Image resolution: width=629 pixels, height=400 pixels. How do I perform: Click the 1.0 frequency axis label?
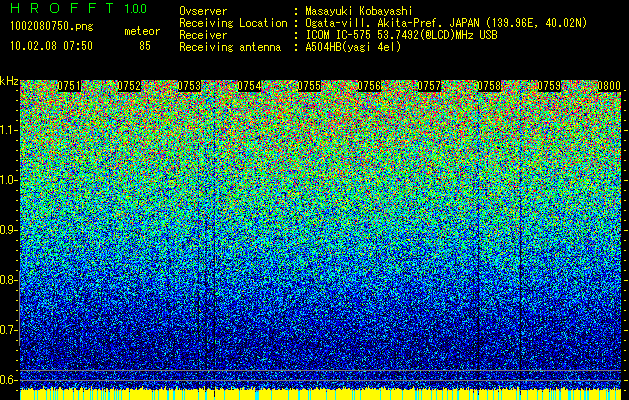pos(9,180)
